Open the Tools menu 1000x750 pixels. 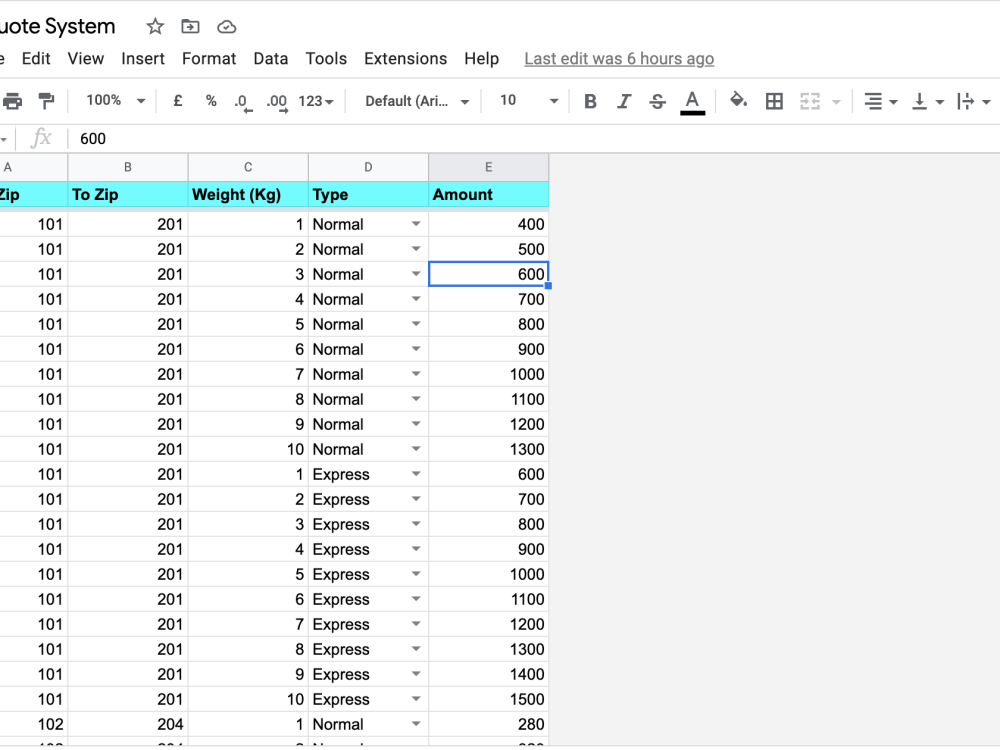tap(326, 59)
